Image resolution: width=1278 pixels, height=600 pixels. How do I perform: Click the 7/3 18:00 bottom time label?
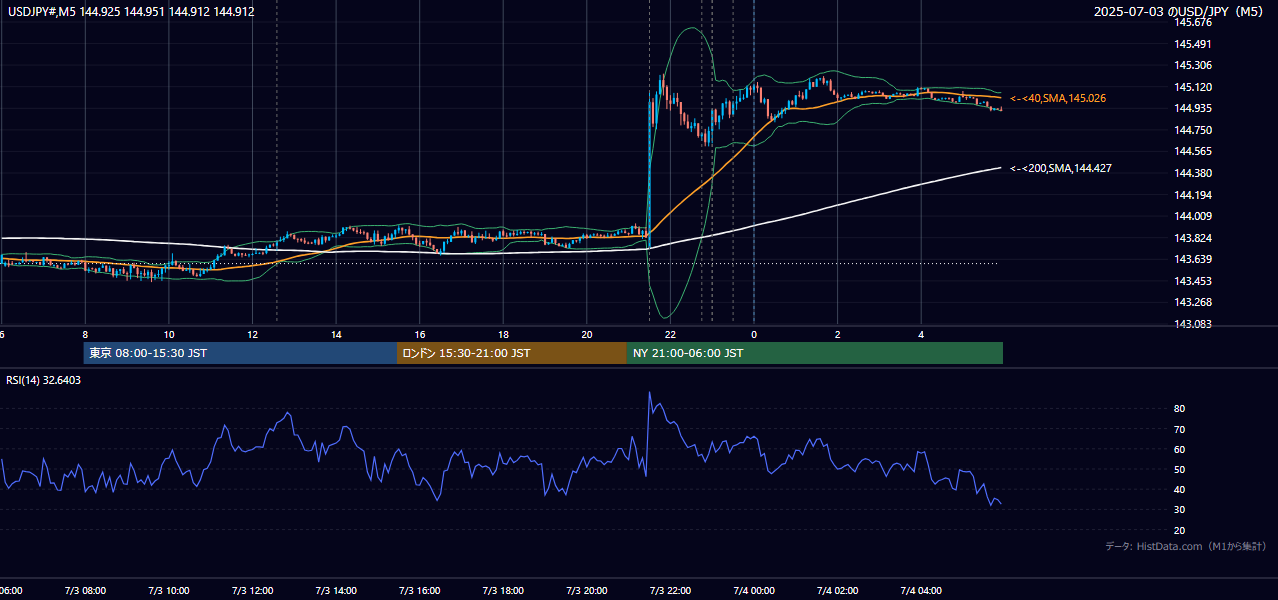click(x=503, y=591)
